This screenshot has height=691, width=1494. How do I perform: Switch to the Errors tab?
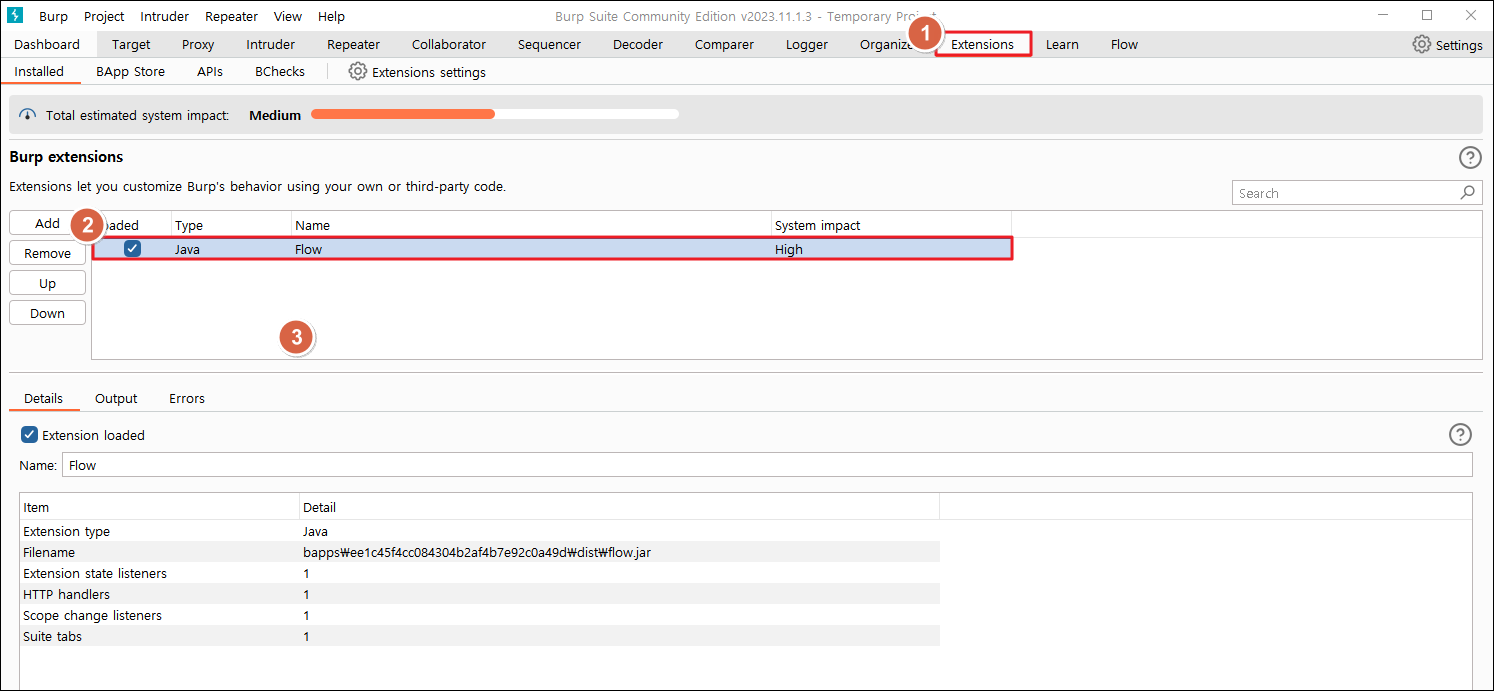point(187,398)
